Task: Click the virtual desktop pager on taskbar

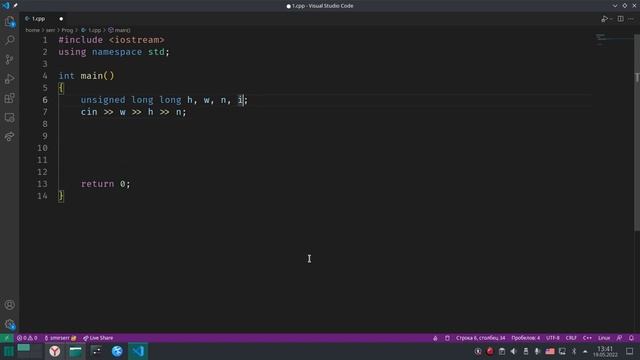Action: click(30, 351)
